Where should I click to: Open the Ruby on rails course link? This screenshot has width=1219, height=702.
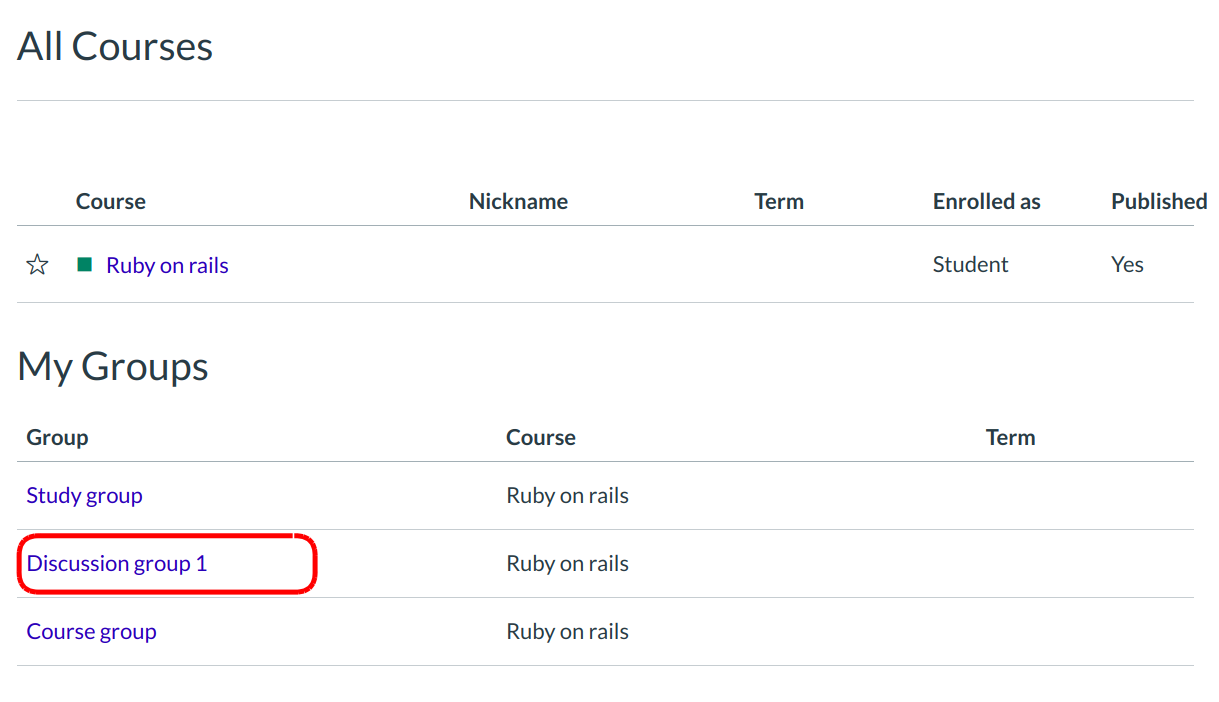(167, 265)
